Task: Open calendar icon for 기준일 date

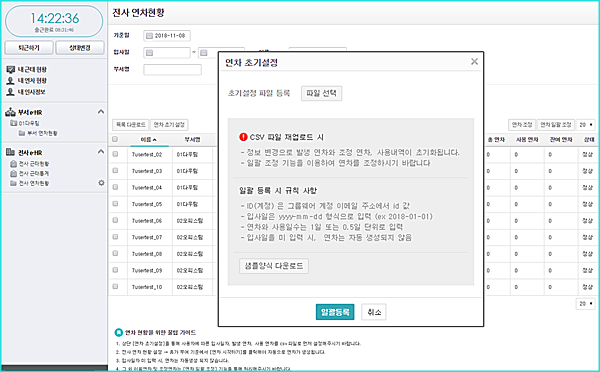Action: (149, 36)
